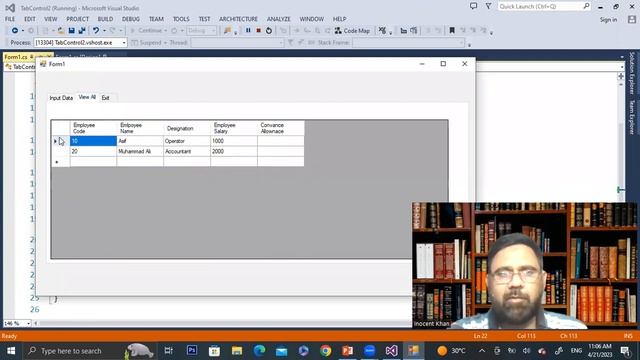Click the taskbar search box
Screen dimensions: 640x360
[89, 351]
